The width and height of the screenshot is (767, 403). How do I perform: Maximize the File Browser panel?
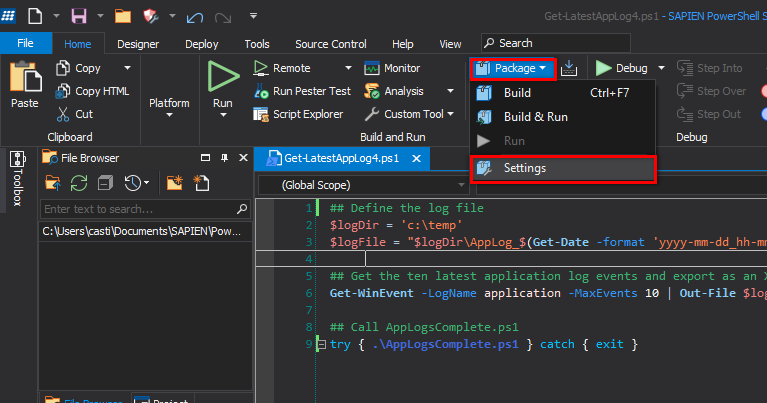pyautogui.click(x=205, y=158)
